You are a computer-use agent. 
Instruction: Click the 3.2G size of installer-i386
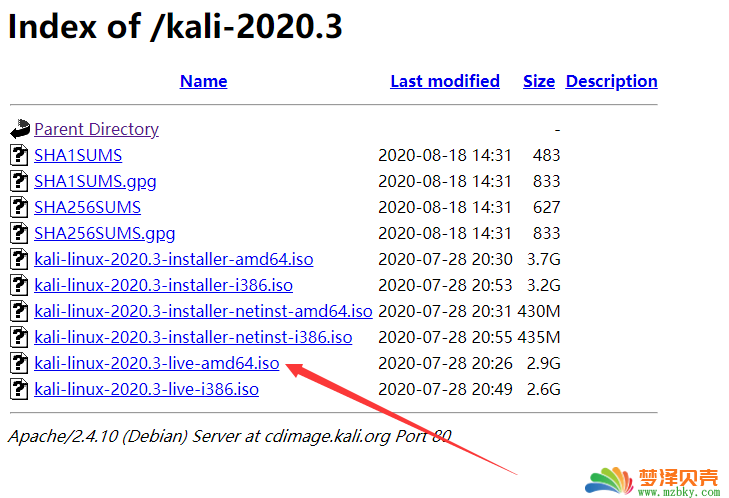point(543,286)
